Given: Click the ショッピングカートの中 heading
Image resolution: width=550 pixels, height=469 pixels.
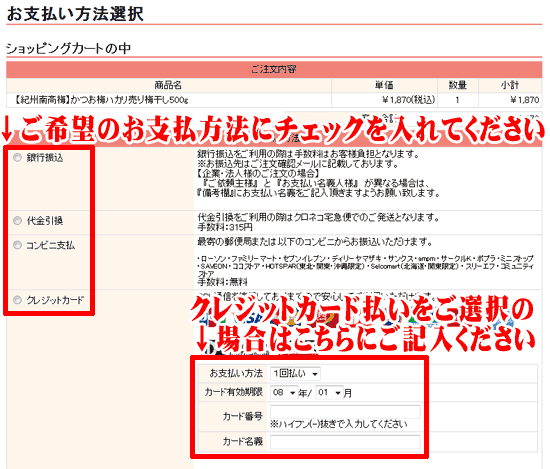Looking at the screenshot, I should click(69, 48).
